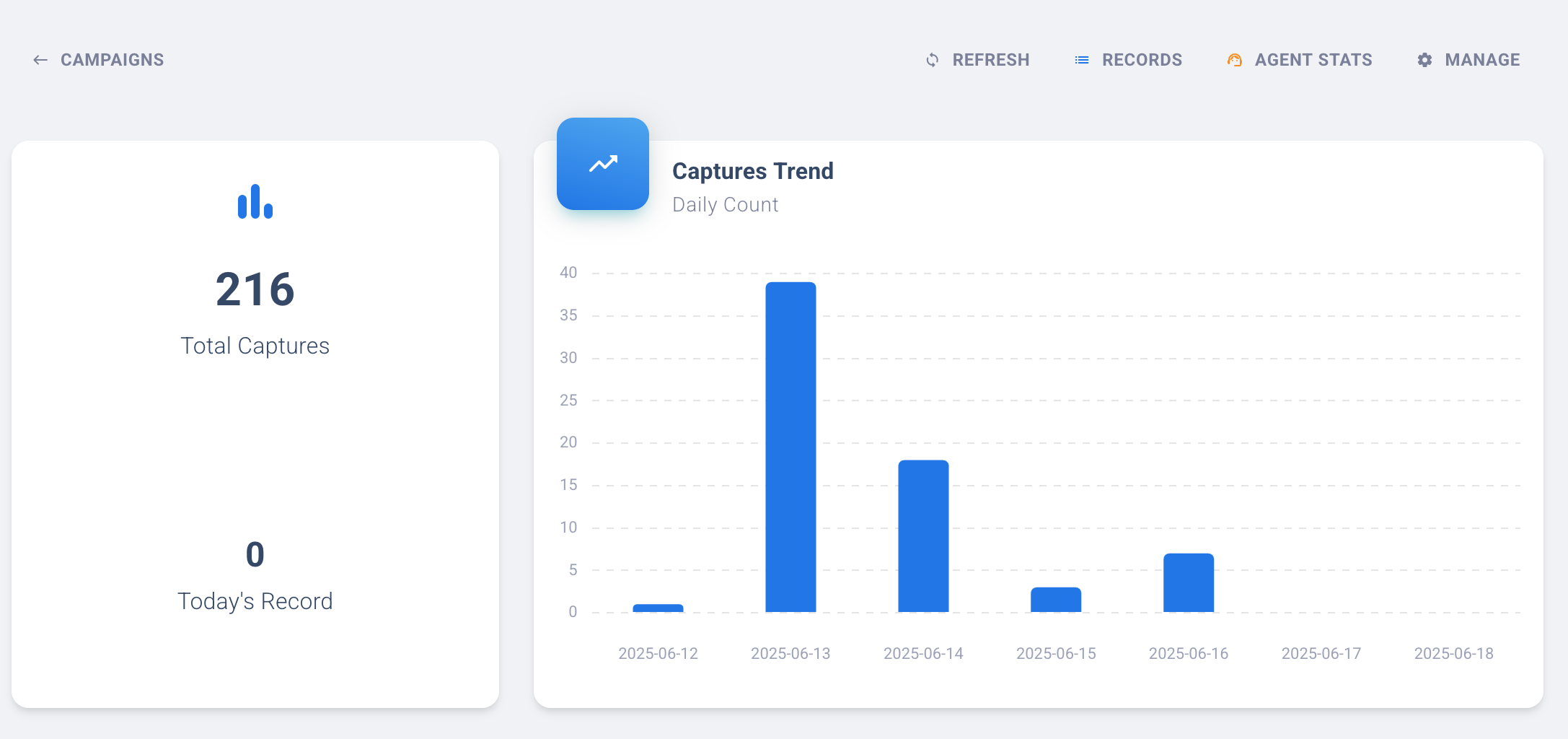Click the y-axis value 20

(568, 442)
